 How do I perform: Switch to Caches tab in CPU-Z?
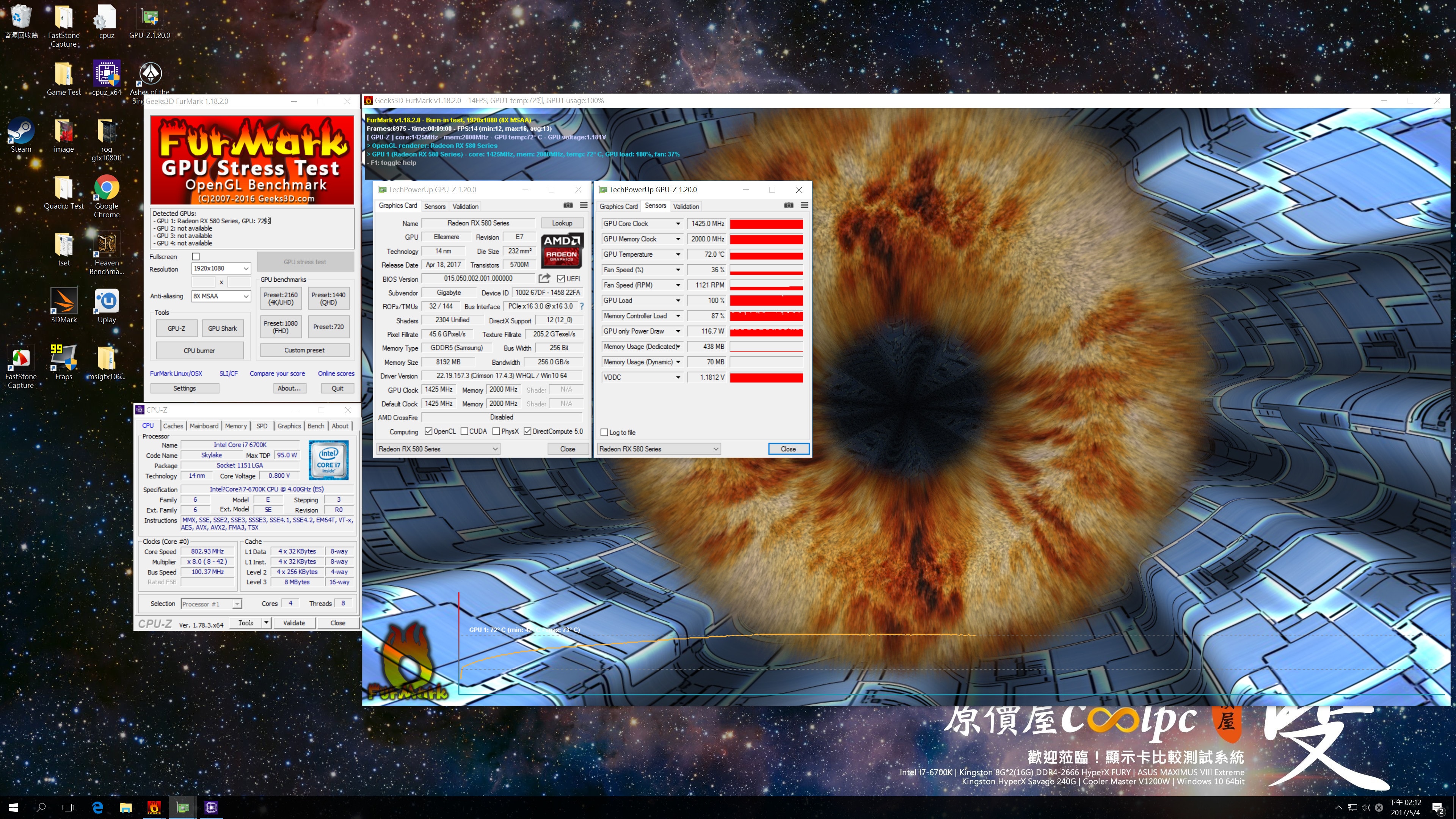click(173, 426)
